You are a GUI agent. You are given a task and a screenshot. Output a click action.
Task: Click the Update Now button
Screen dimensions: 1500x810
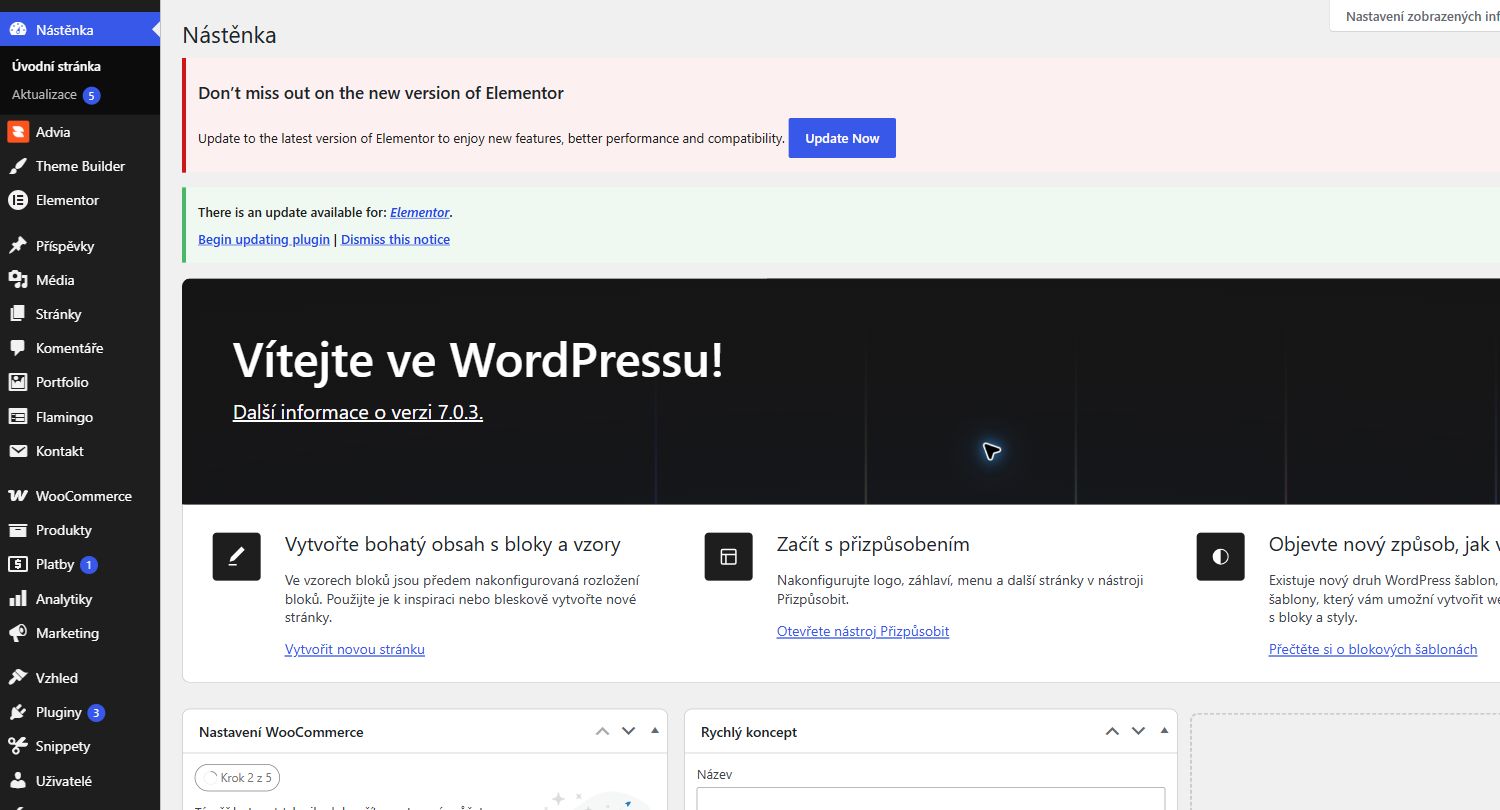tap(842, 138)
